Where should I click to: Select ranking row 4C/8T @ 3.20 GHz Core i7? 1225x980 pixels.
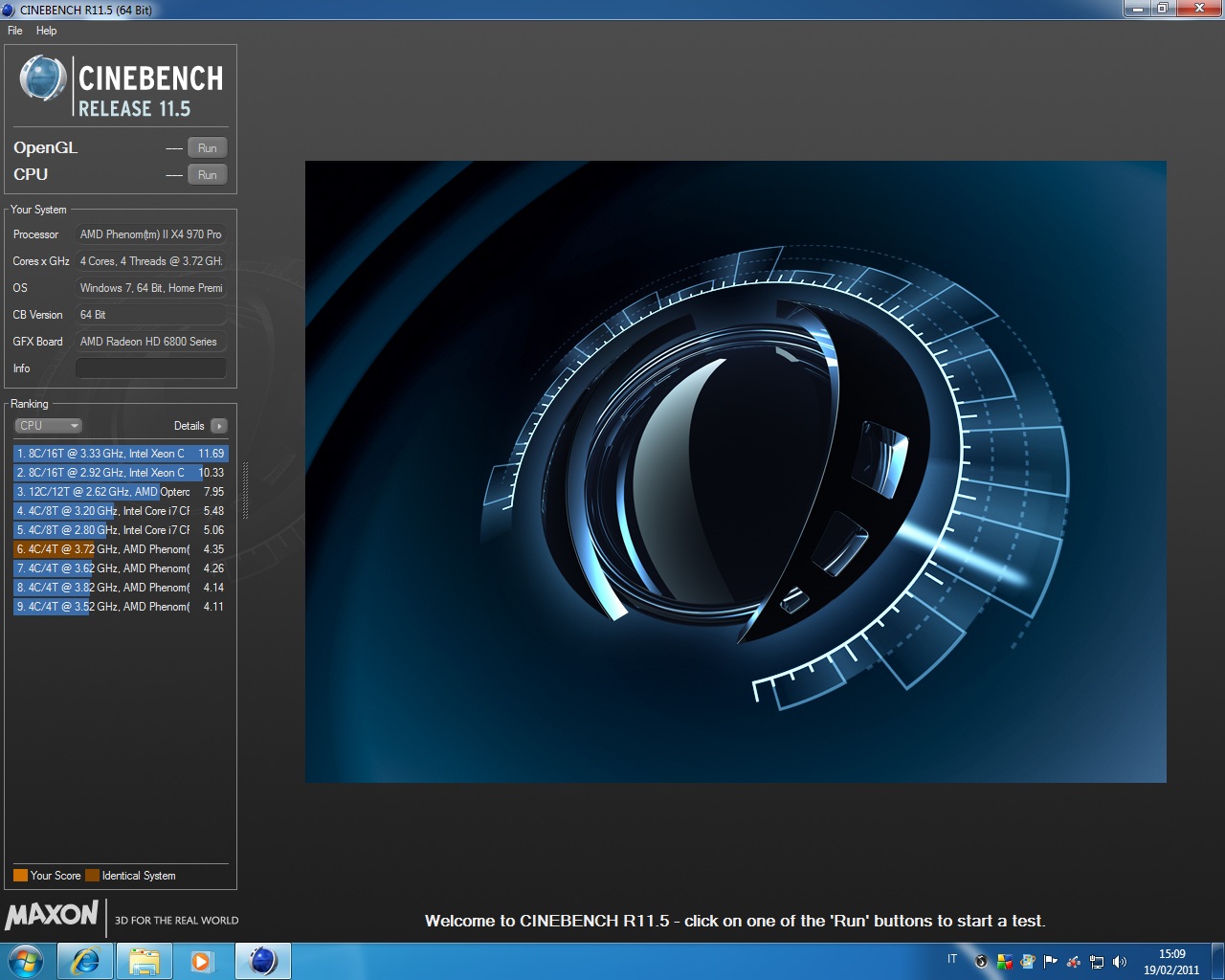(121, 511)
